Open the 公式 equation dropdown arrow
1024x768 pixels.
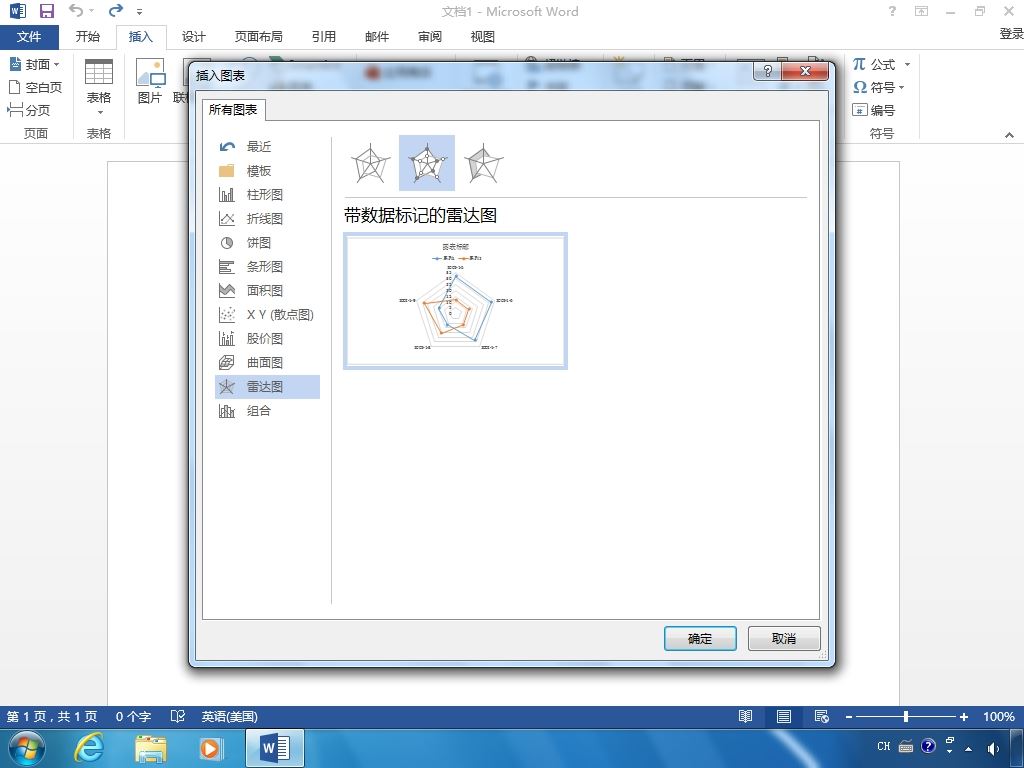click(907, 64)
